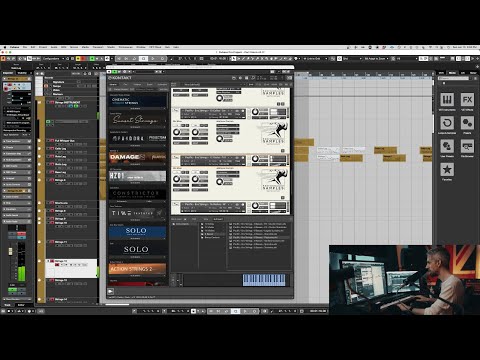
Task: Click play button in transport bar
Action: (x=245, y=311)
